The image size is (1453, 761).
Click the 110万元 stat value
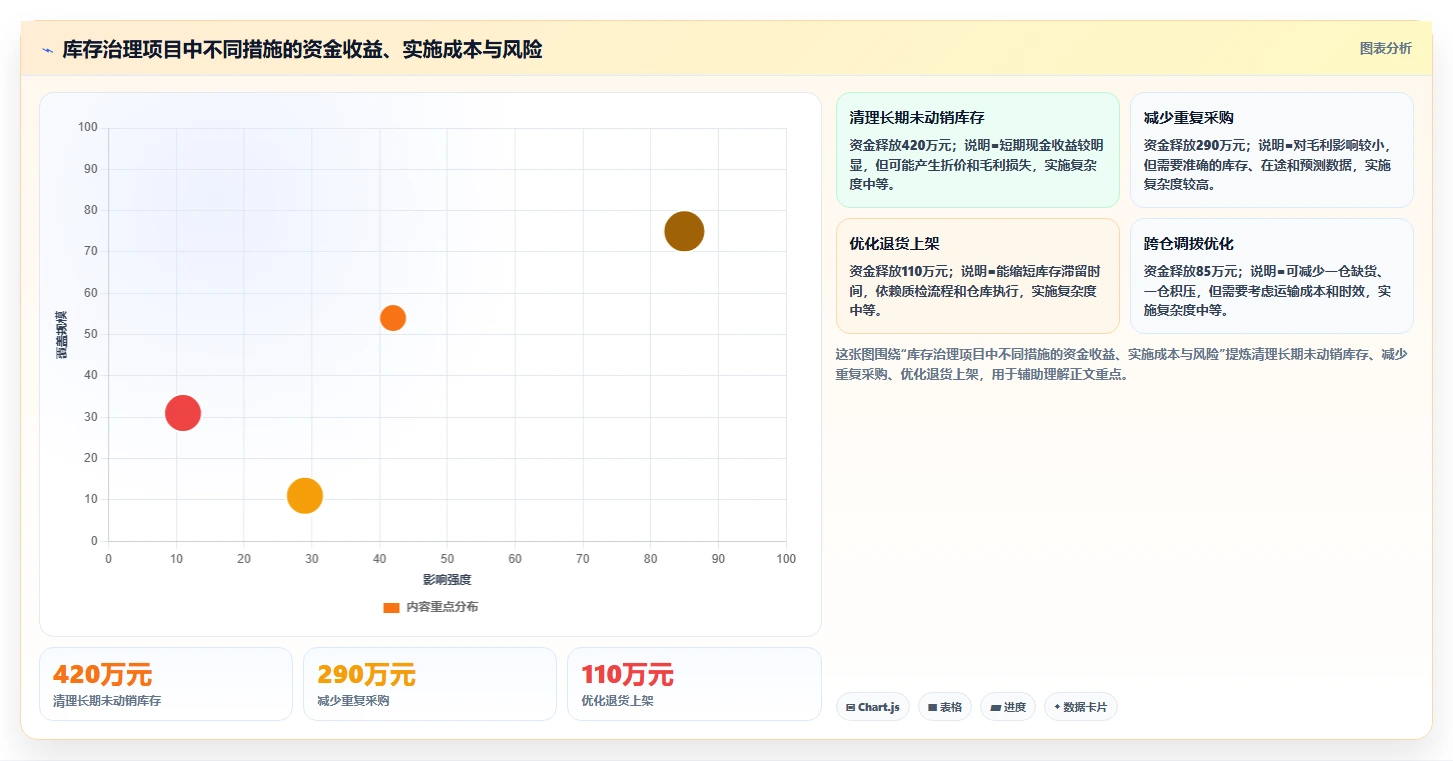(x=627, y=675)
